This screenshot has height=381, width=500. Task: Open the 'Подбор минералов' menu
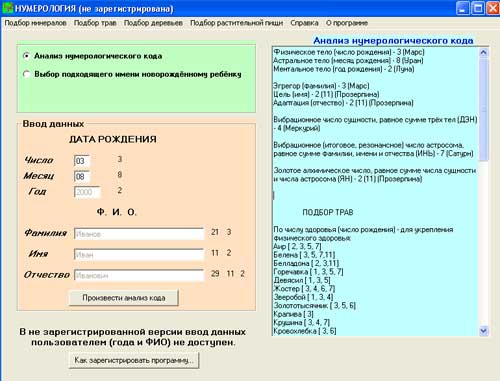pyautogui.click(x=35, y=23)
